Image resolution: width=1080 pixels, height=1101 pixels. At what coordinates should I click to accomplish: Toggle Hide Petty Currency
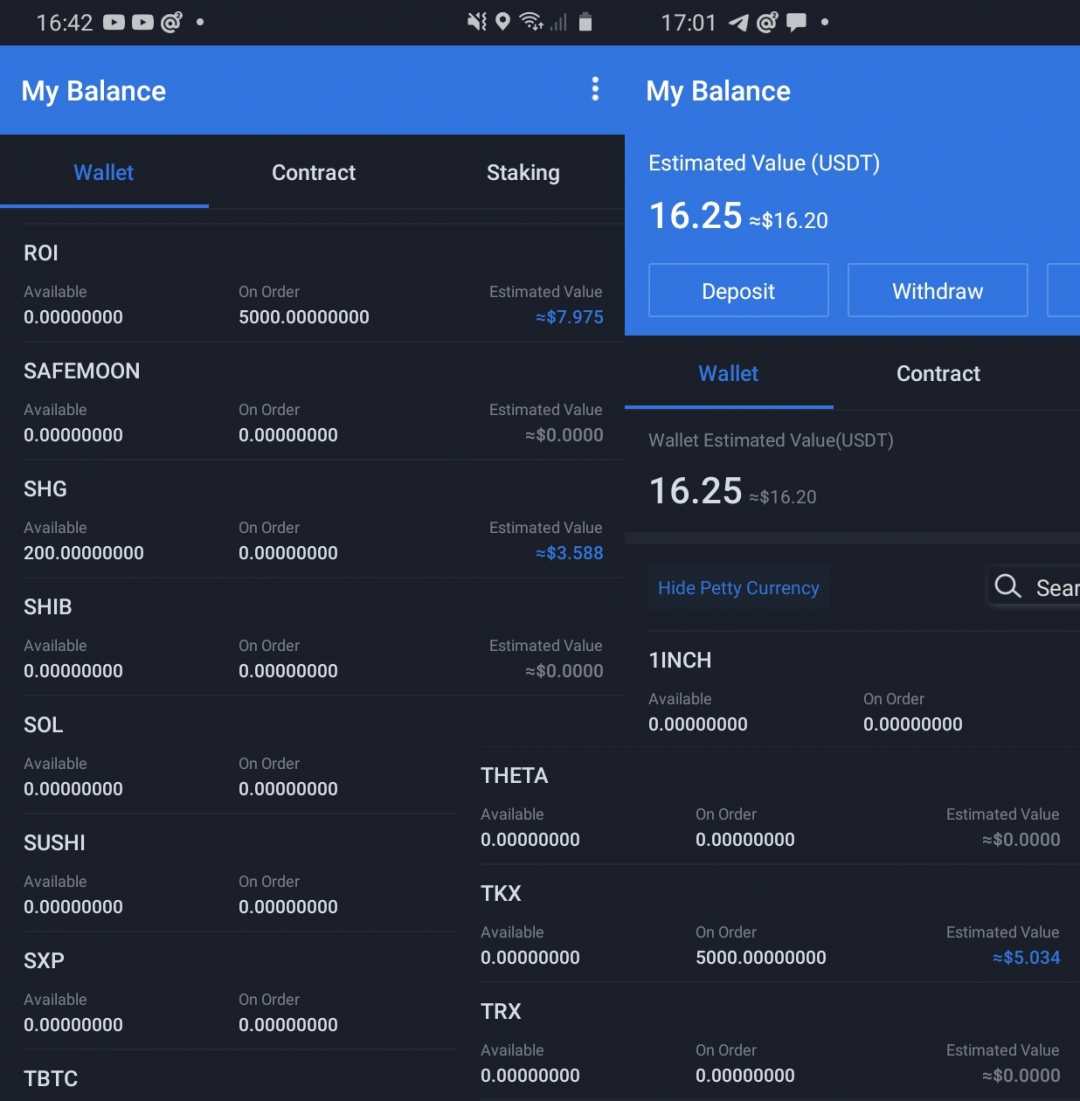click(738, 588)
